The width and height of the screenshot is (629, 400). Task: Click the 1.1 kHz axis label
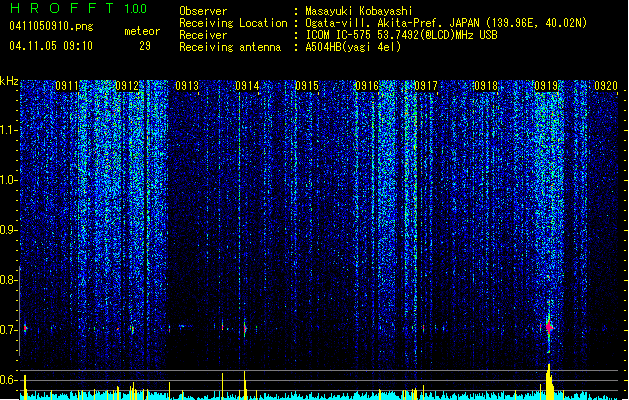8,130
